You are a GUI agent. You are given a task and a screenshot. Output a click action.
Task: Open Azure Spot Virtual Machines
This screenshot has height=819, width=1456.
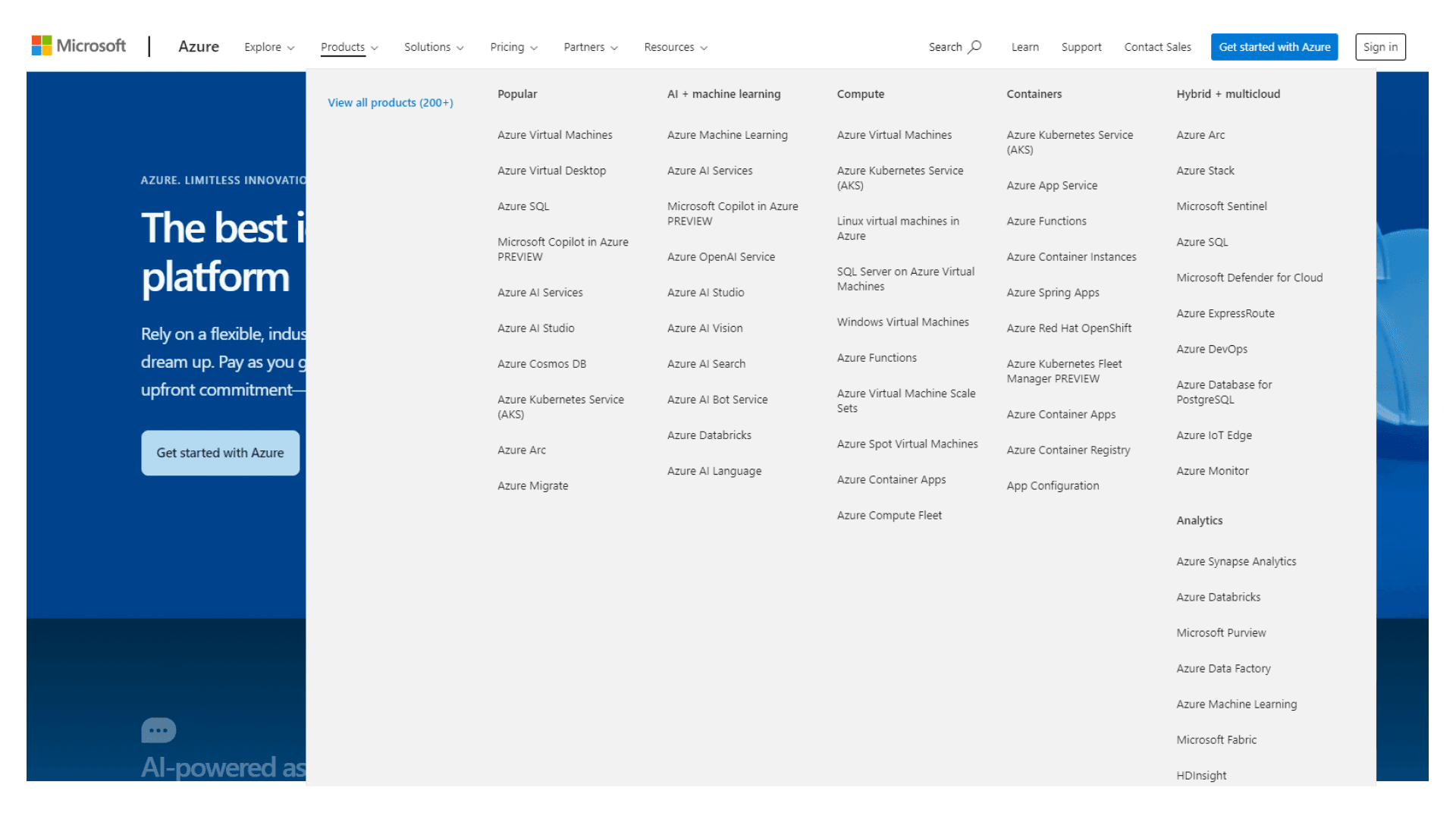click(907, 444)
